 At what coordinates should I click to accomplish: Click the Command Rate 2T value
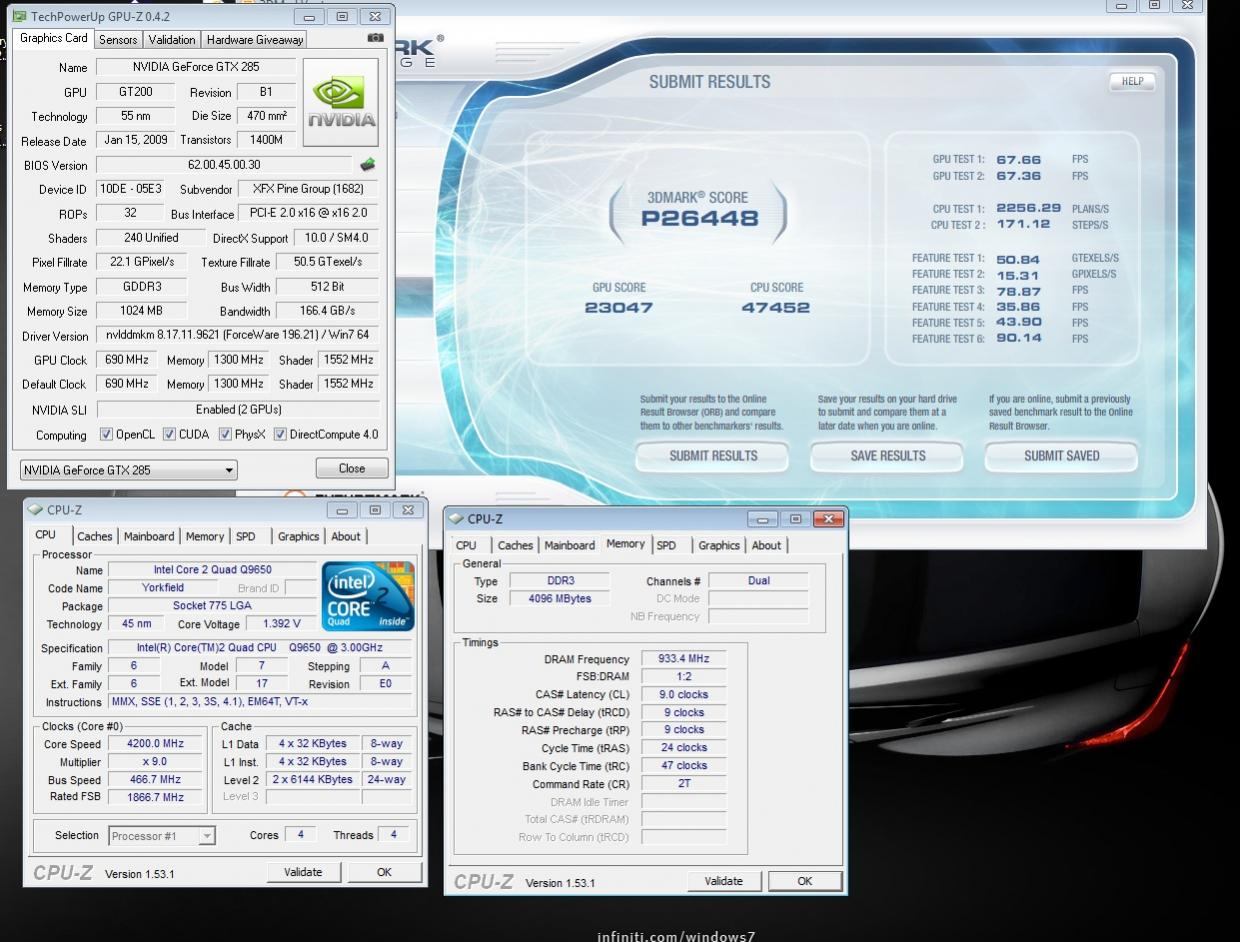pos(684,784)
